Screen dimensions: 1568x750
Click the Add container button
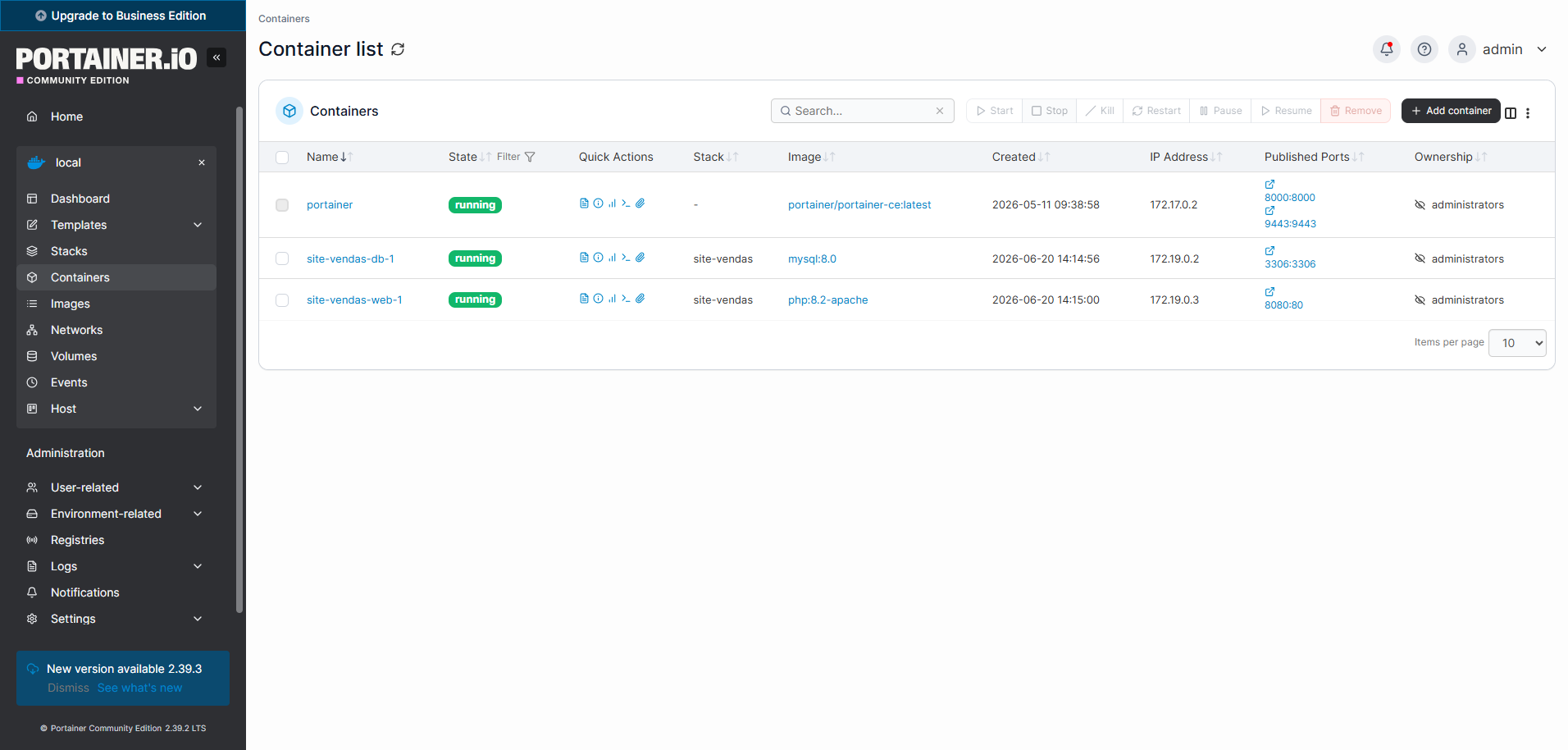click(x=1451, y=111)
